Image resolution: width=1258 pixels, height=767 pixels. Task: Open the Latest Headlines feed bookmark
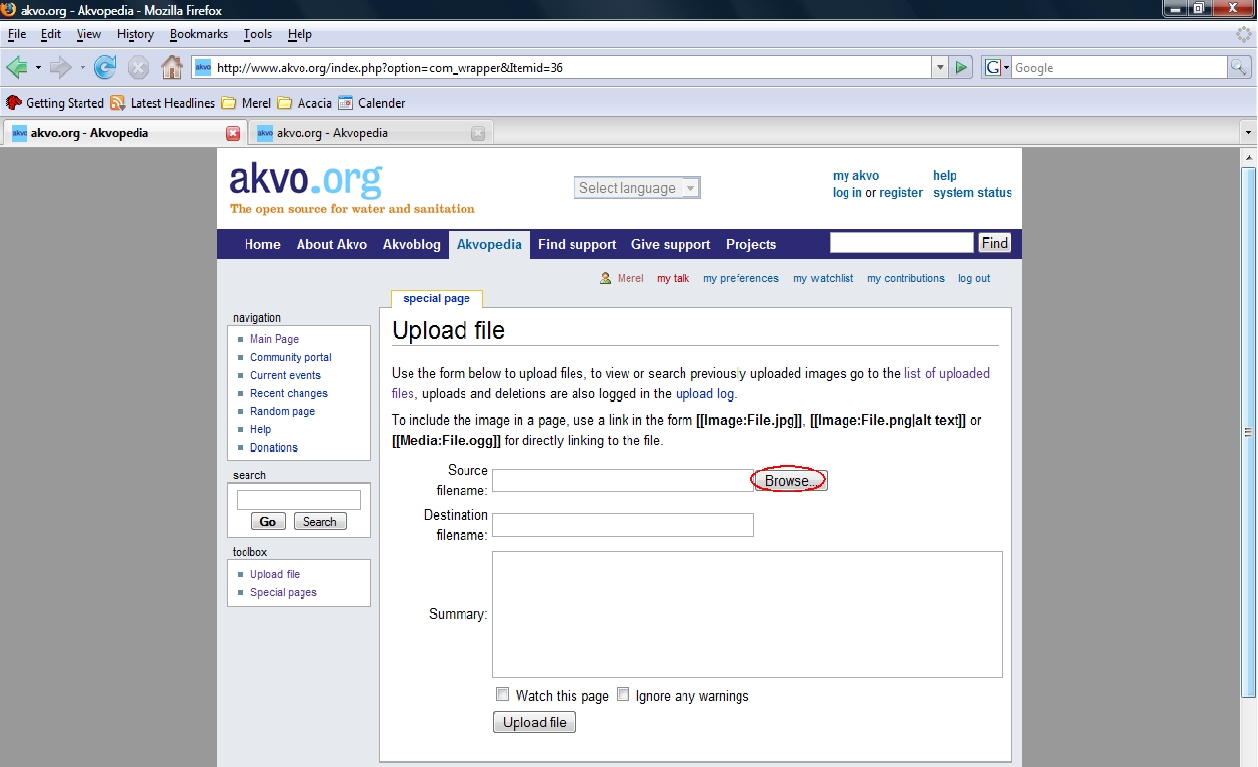click(x=162, y=103)
